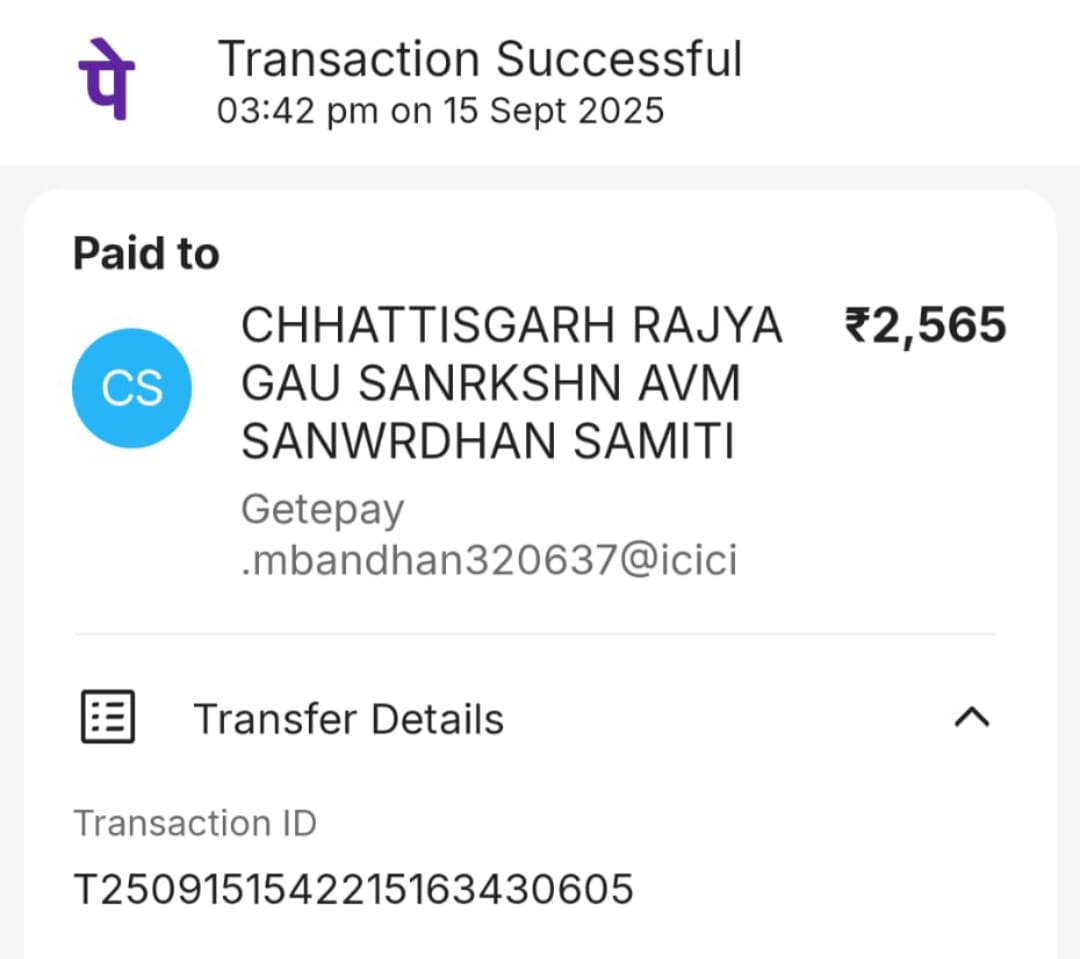Tap the Transfer Details heading text
The height and width of the screenshot is (959, 1080).
[348, 719]
